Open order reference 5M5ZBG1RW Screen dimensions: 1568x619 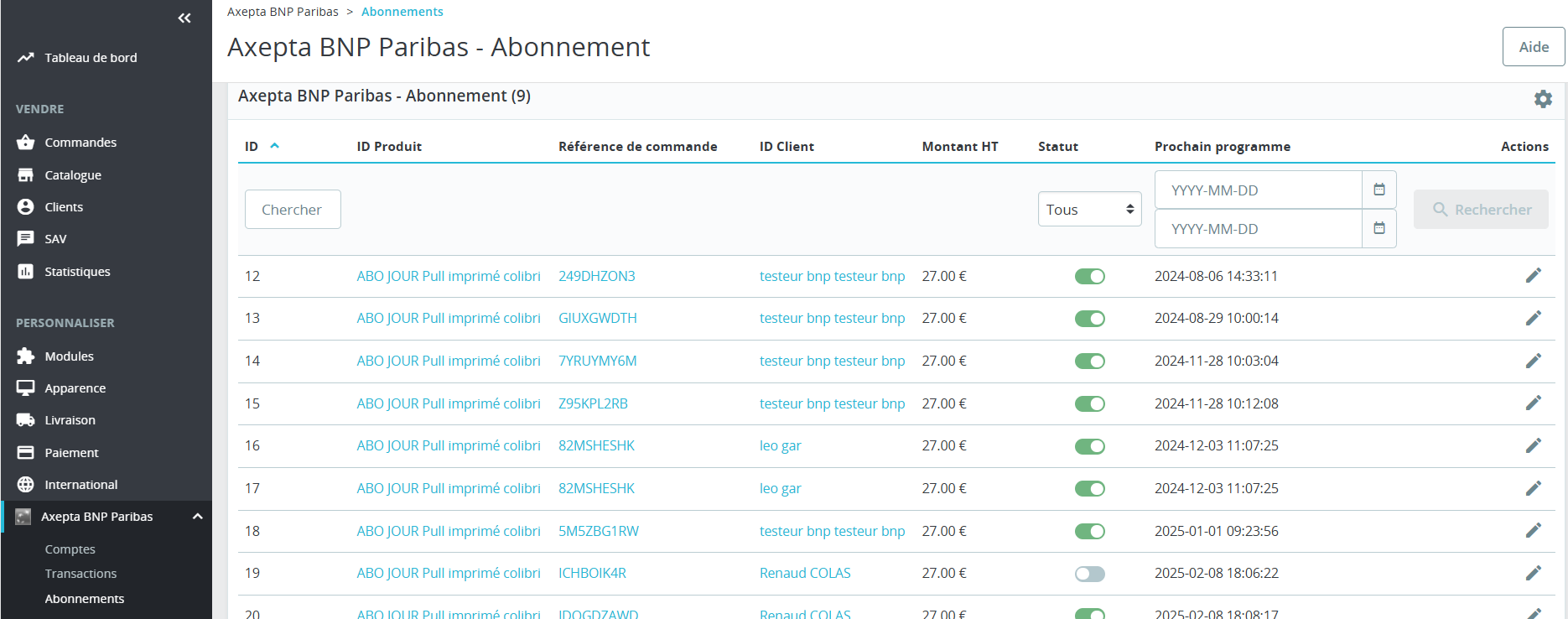pyautogui.click(x=599, y=531)
